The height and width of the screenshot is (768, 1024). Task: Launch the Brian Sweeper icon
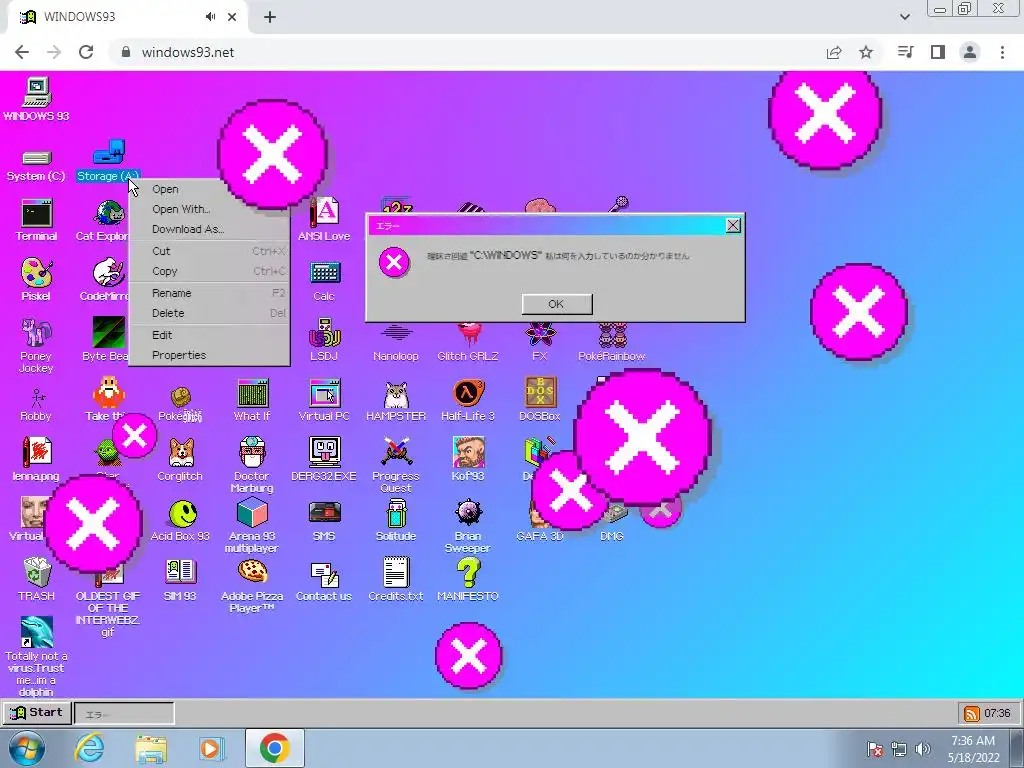pos(468,513)
